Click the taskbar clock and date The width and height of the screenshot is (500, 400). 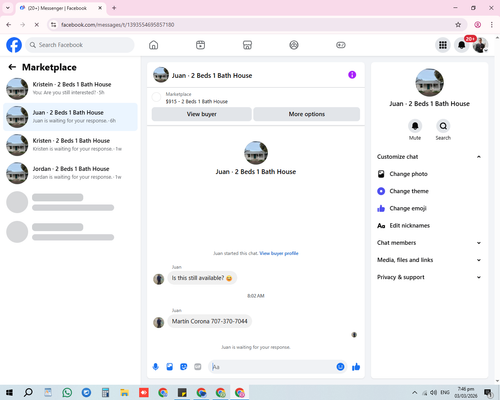[466, 393]
